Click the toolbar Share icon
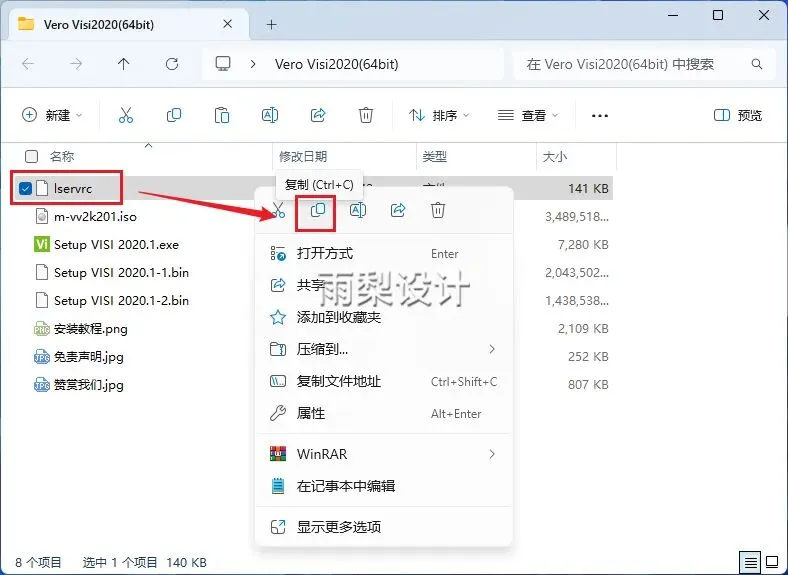 click(318, 115)
